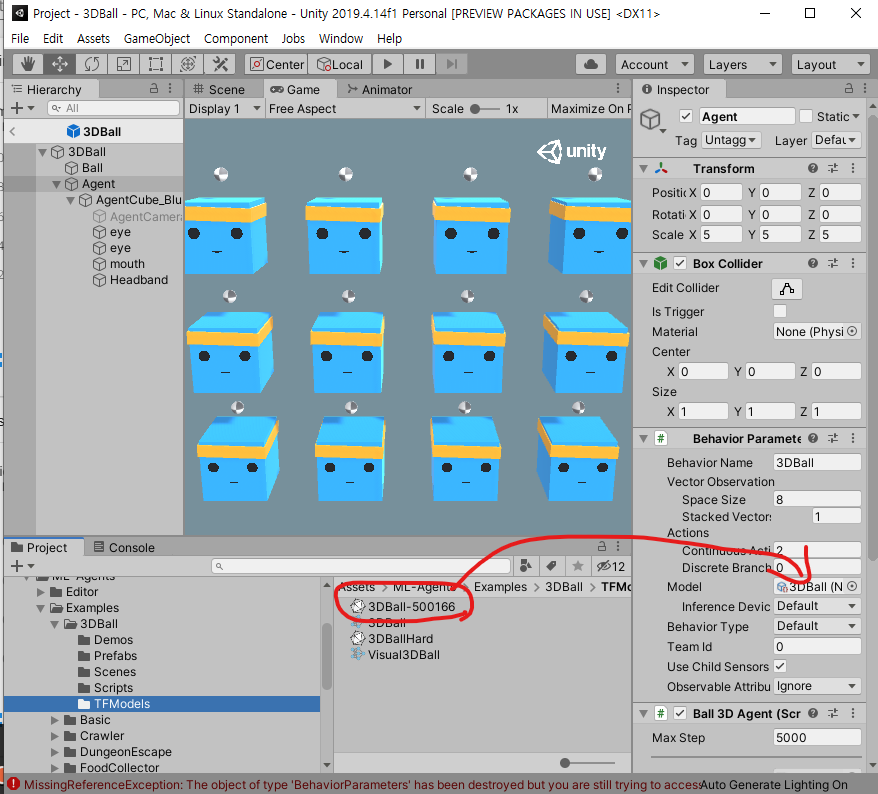Toggle Local handle rotation button
The width and height of the screenshot is (878, 794).
(x=339, y=64)
